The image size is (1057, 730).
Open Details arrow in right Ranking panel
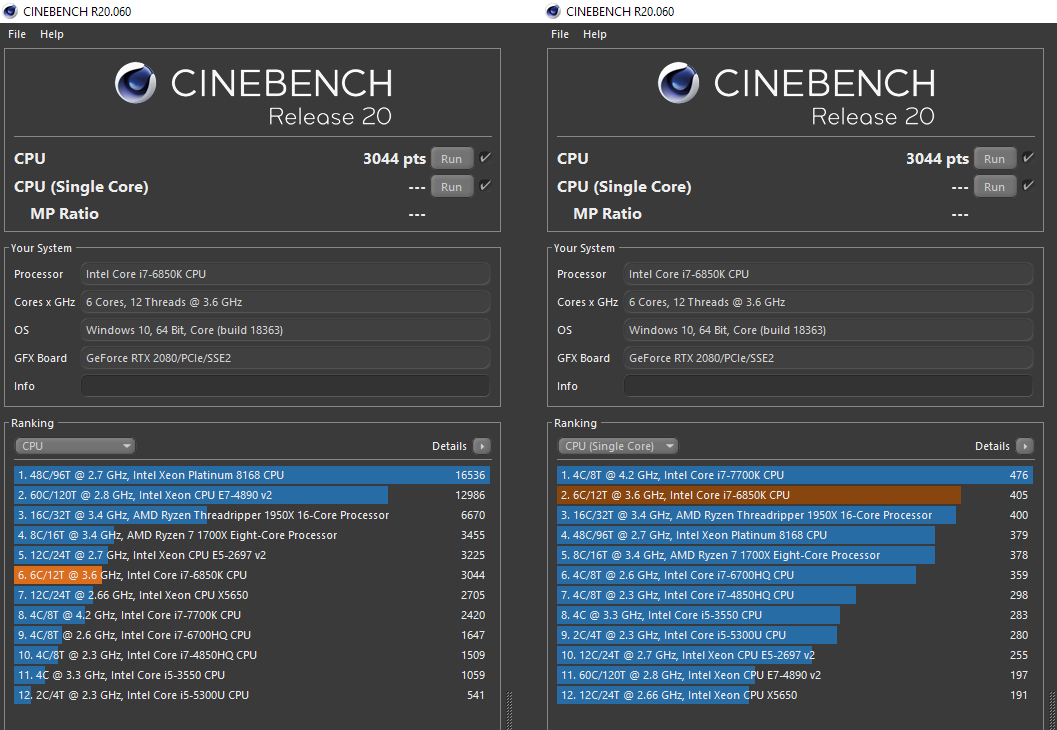(x=1025, y=446)
